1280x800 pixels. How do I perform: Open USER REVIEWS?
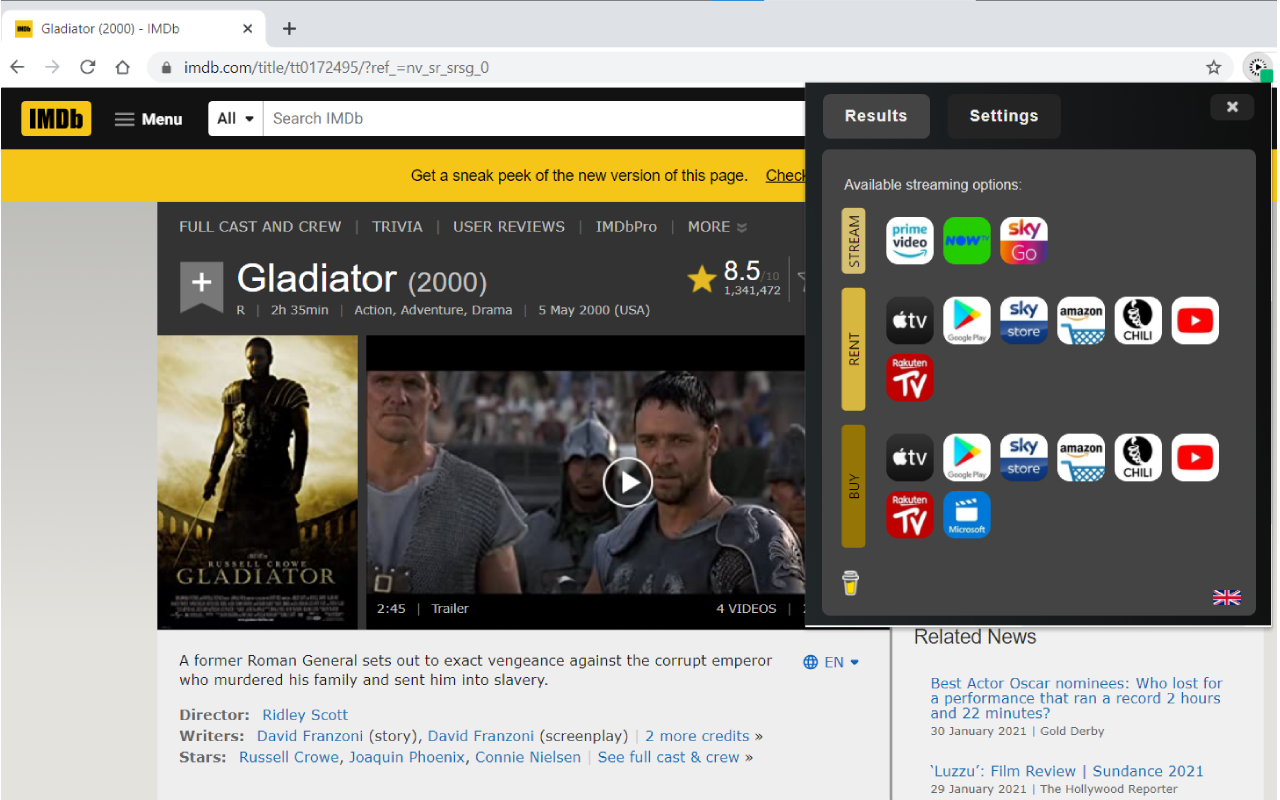coord(509,227)
